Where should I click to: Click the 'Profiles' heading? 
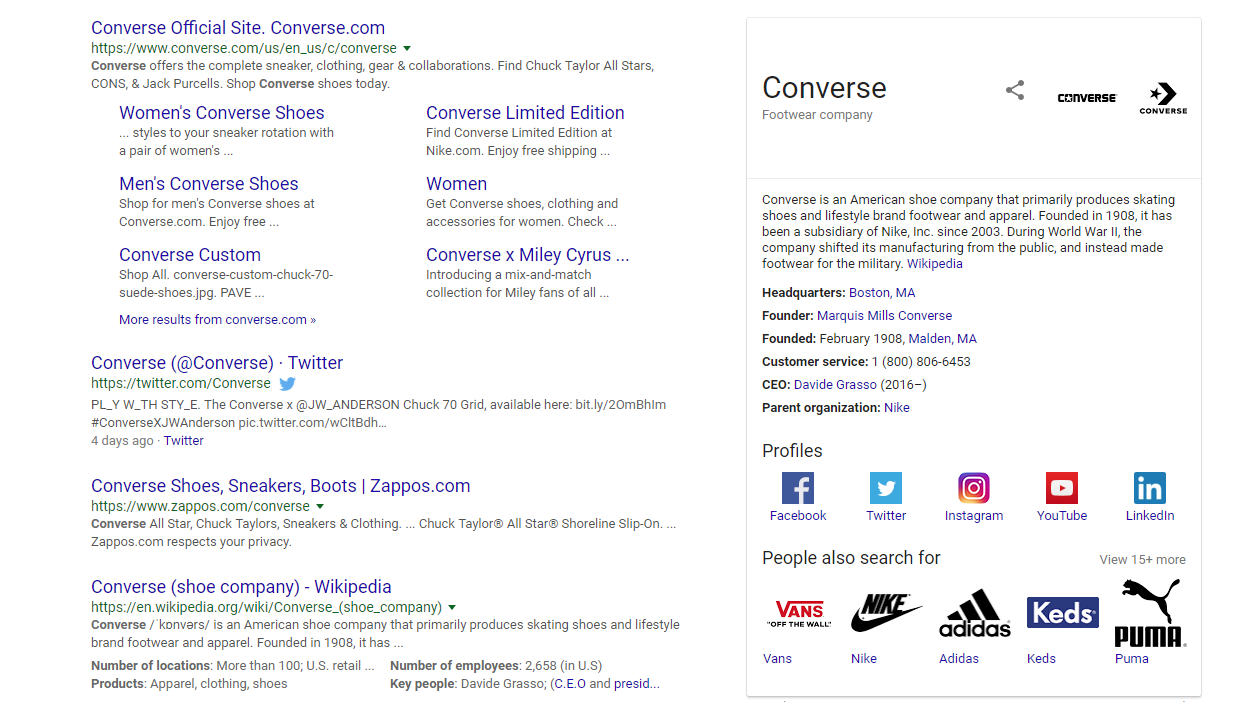click(x=792, y=451)
